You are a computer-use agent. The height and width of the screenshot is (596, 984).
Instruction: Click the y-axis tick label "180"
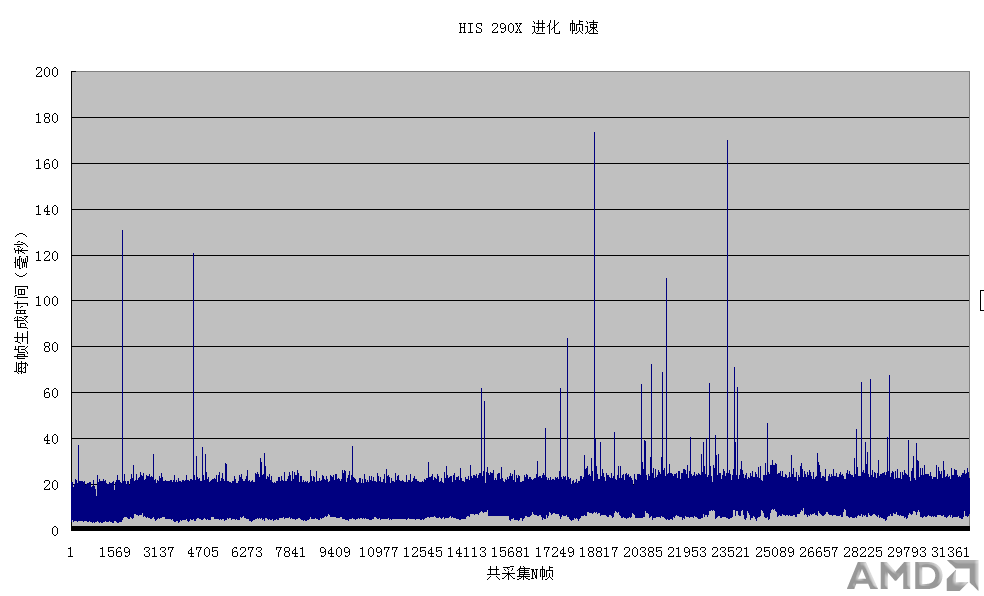[x=47, y=118]
